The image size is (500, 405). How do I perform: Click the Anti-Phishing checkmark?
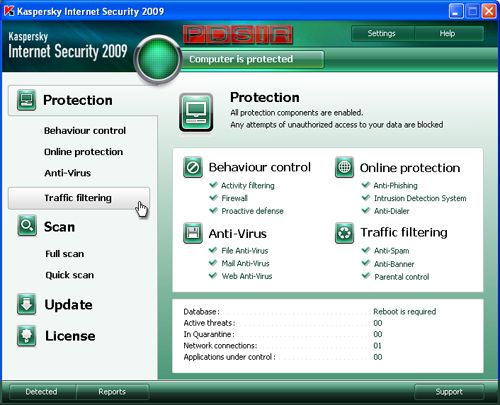(x=366, y=184)
